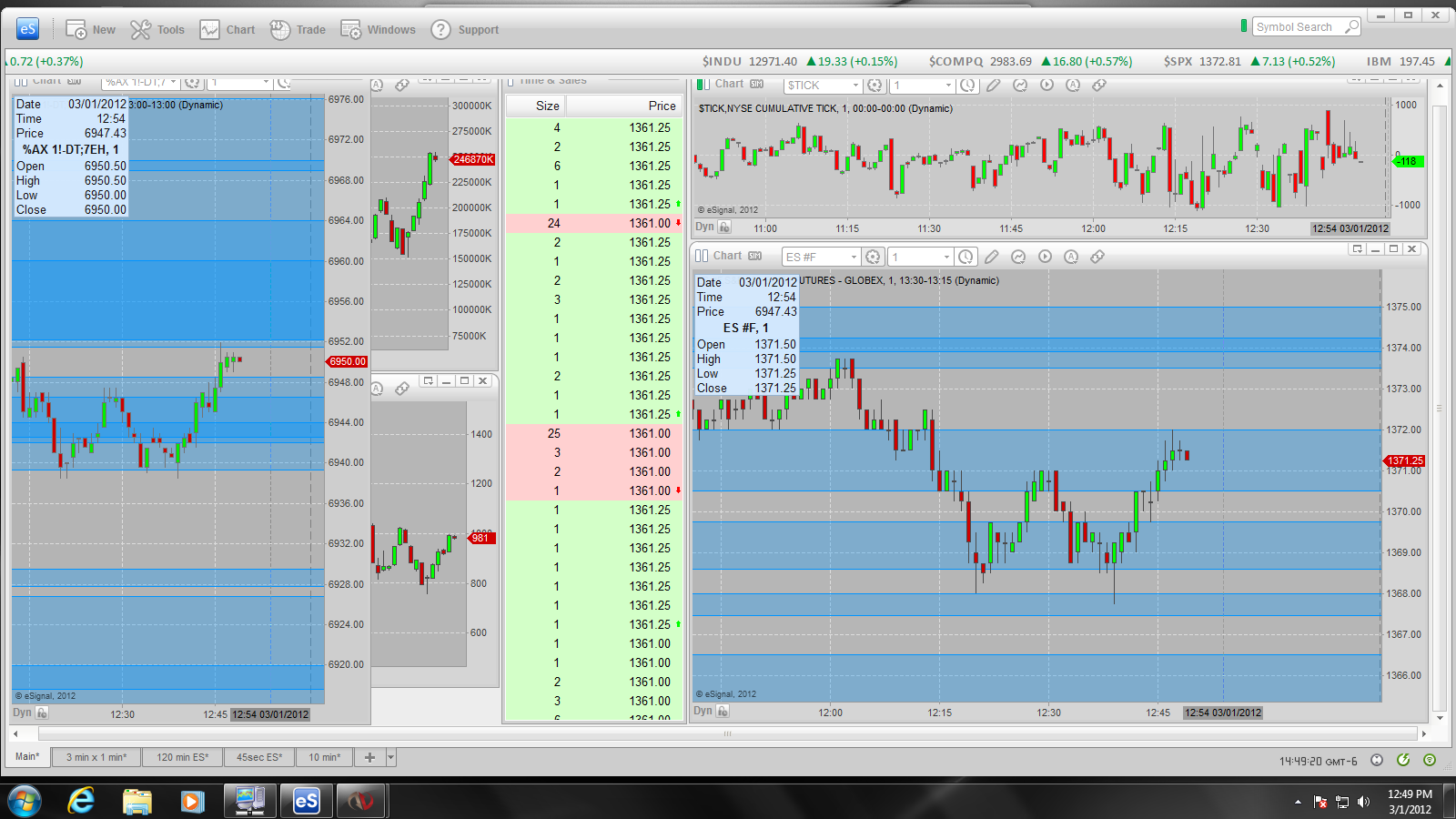Open the page tabs dropdown arrow

pyautogui.click(x=391, y=757)
